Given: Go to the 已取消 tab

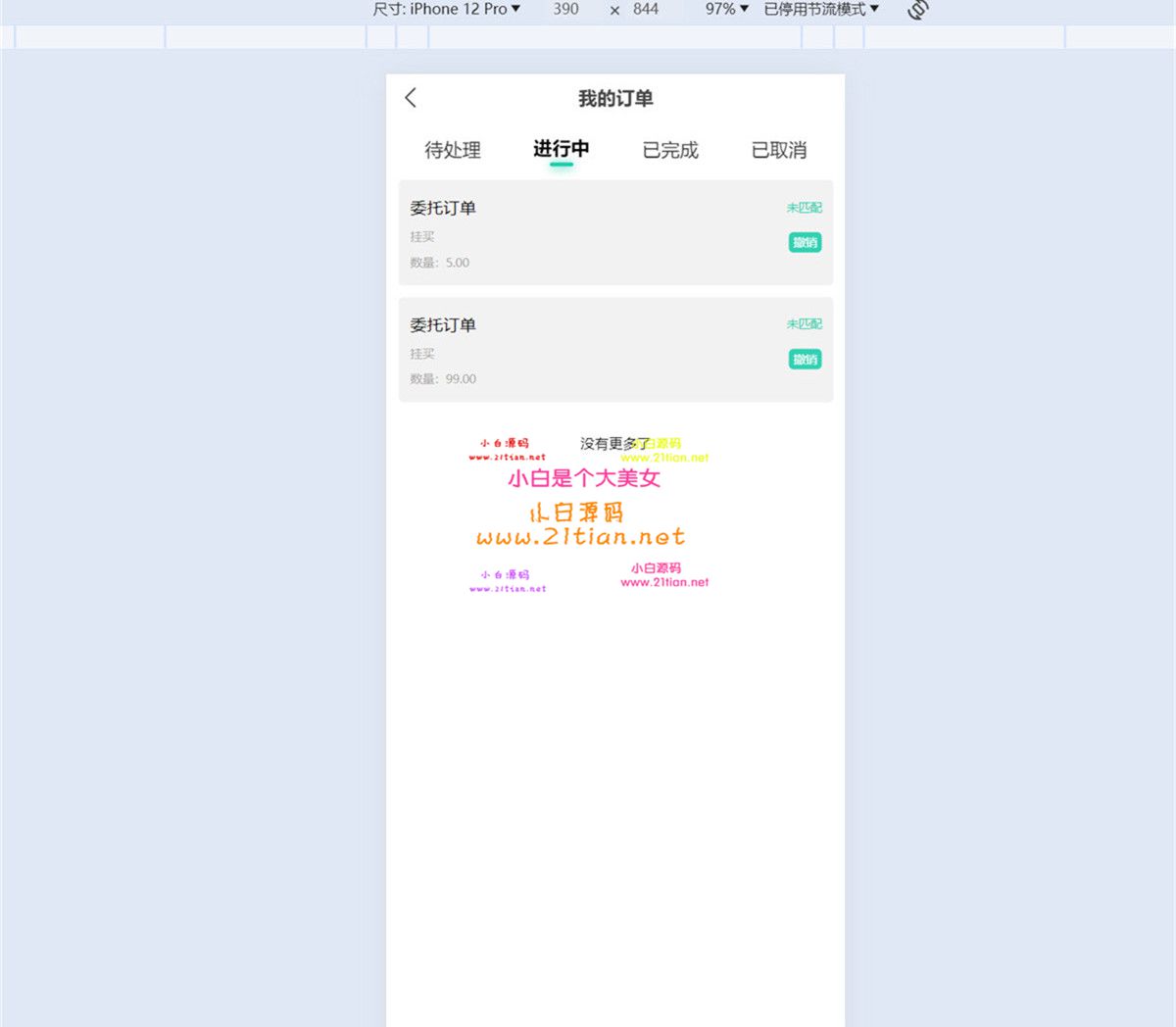Looking at the screenshot, I should tap(779, 150).
